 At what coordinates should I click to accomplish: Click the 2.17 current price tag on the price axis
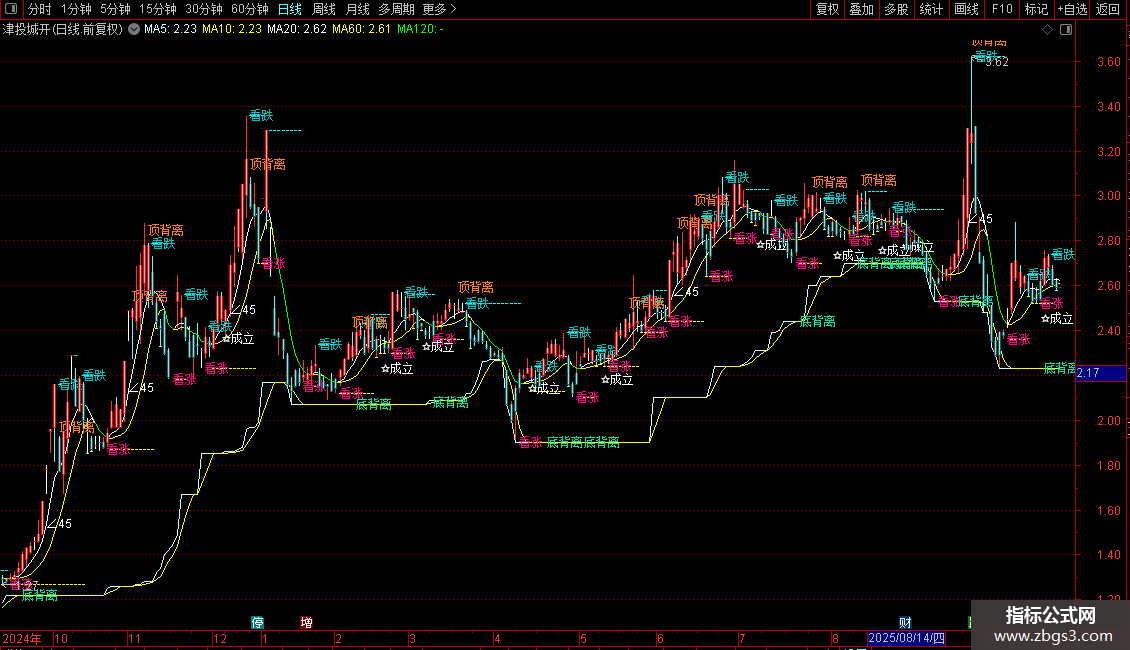pos(1100,373)
